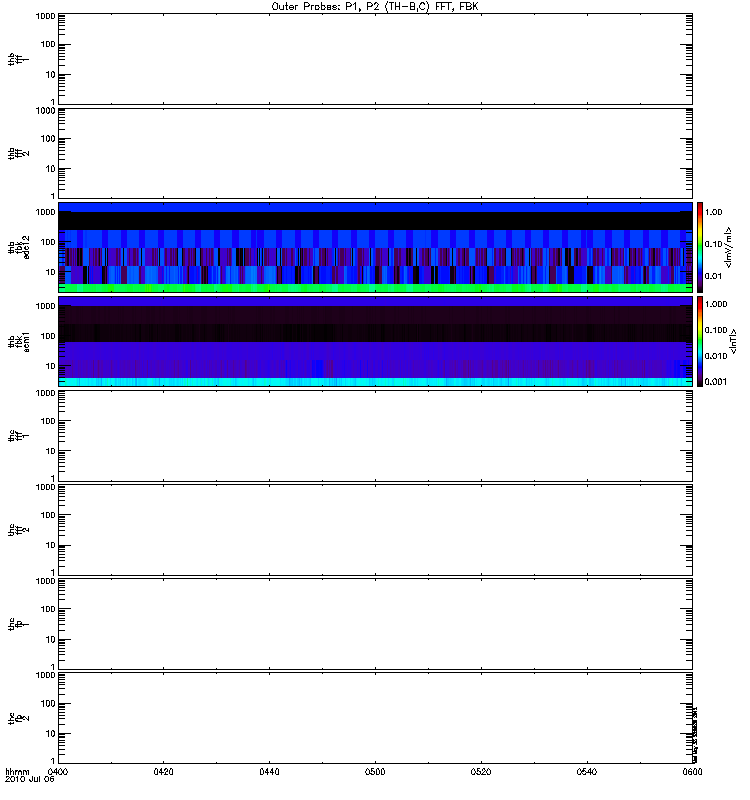Click the '1.00' value on mV/m color bar
This screenshot has height=800, width=750.
pos(714,212)
